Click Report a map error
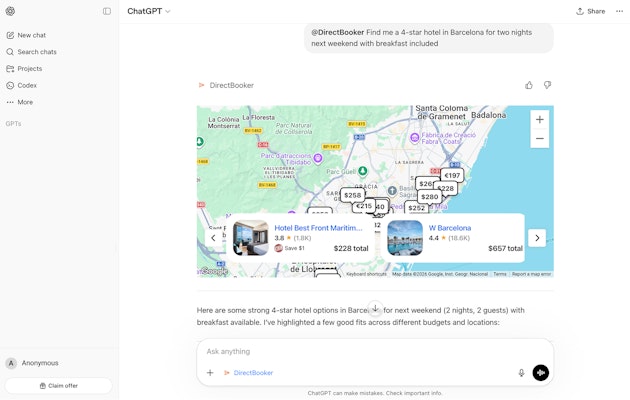This screenshot has height=400, width=630. (531, 274)
